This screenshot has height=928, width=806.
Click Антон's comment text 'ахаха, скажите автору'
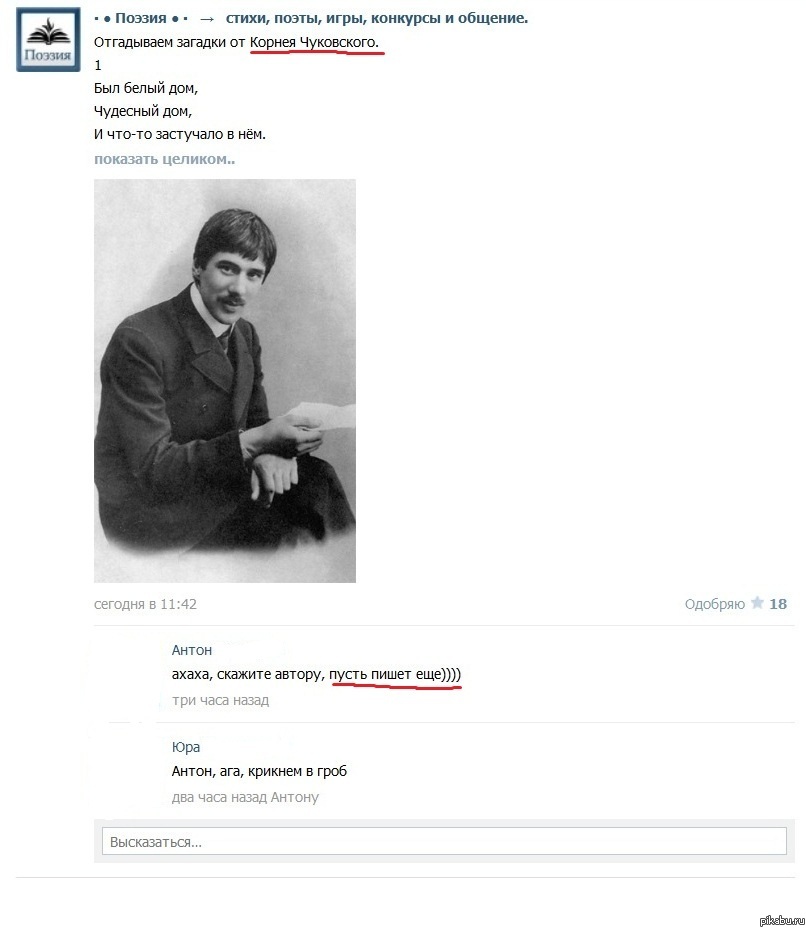pyautogui.click(x=248, y=674)
